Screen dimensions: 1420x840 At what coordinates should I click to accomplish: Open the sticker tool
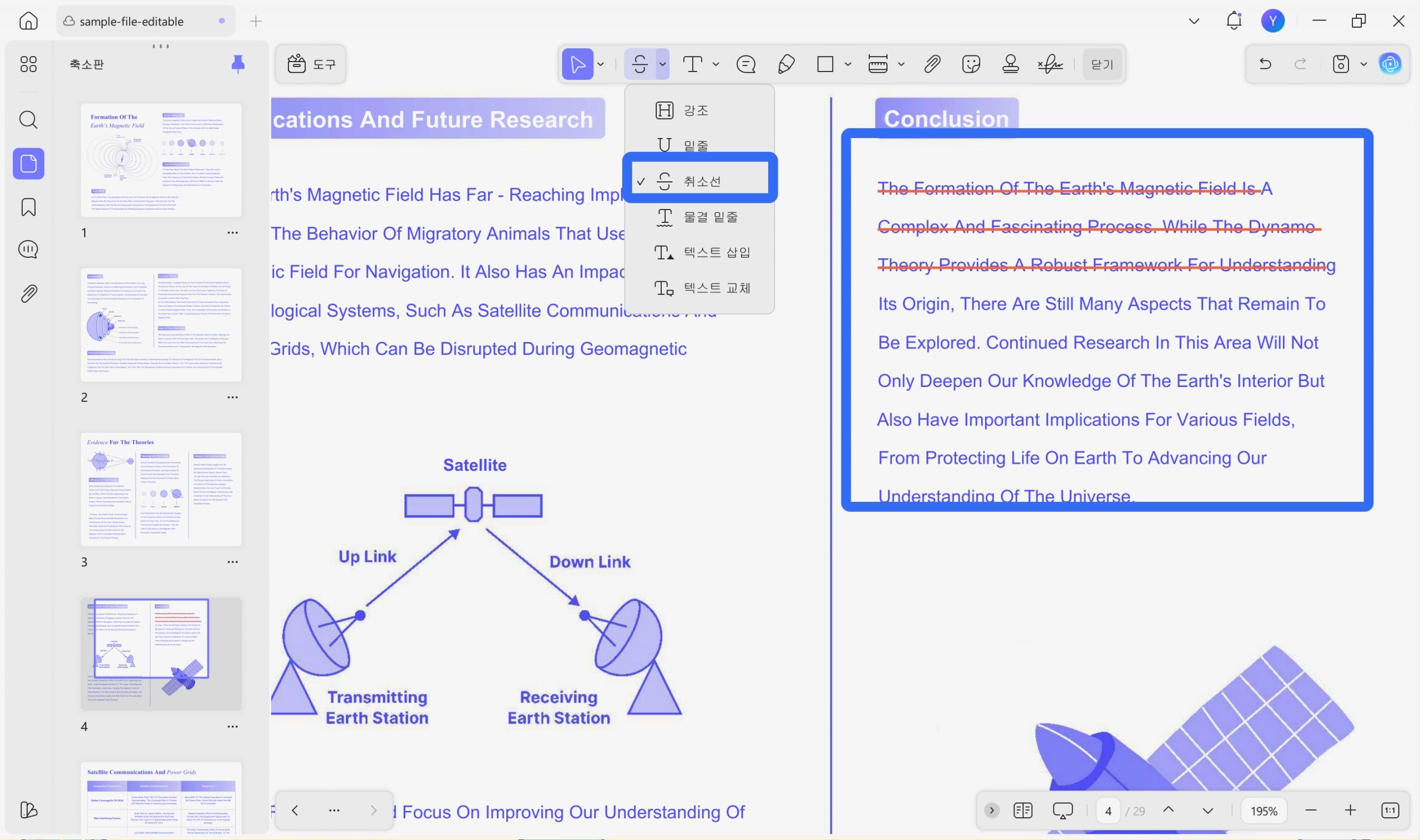pyautogui.click(x=971, y=64)
